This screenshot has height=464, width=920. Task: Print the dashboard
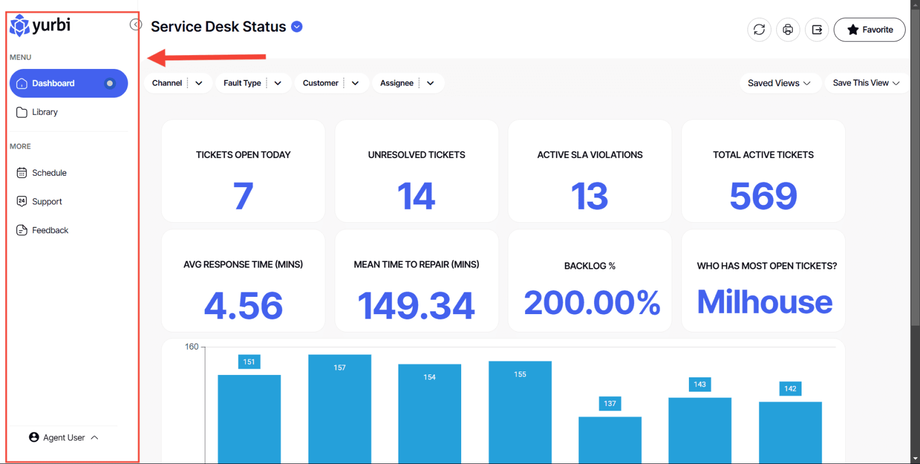788,29
